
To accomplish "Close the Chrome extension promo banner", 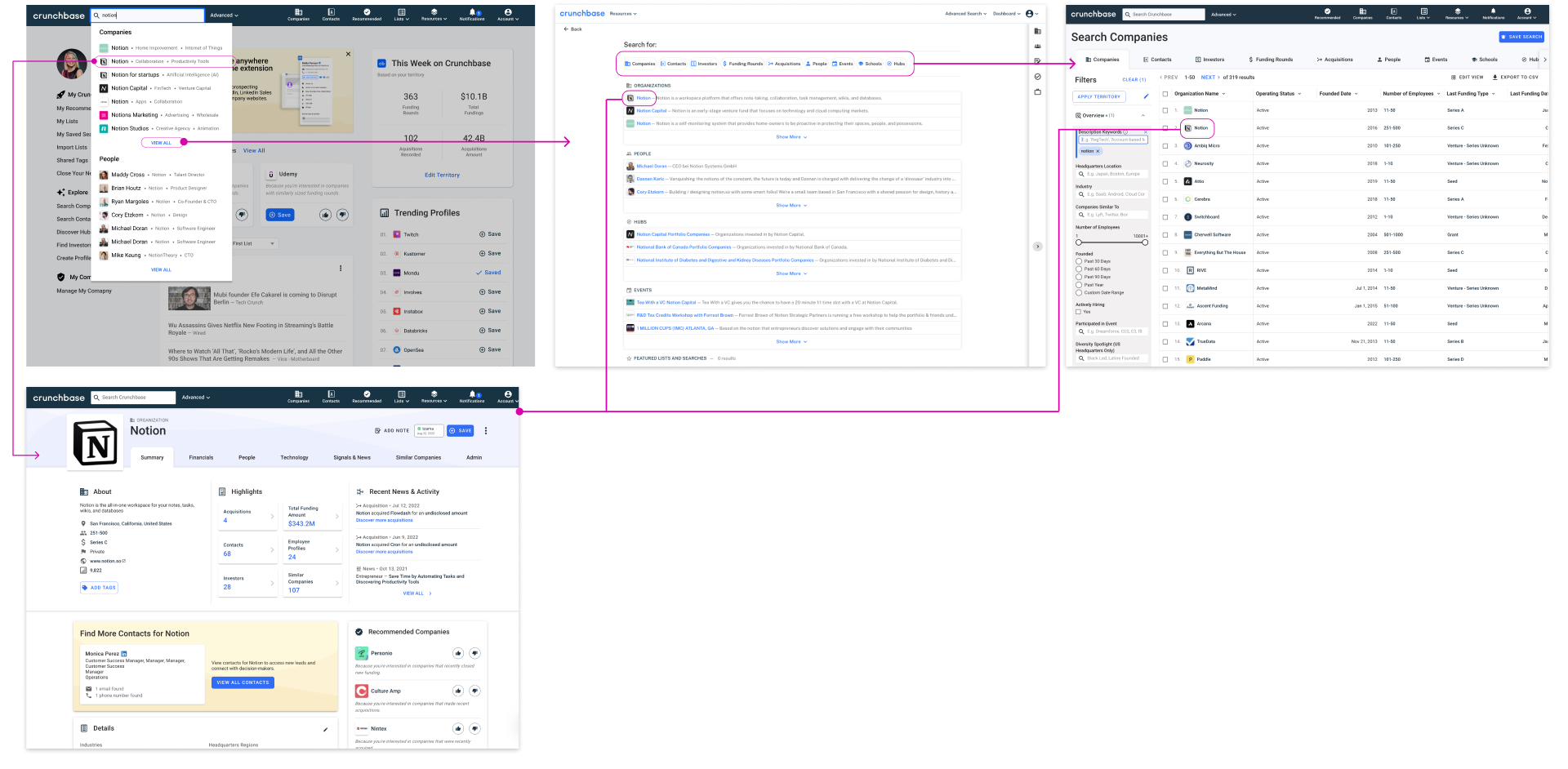I will (348, 55).
